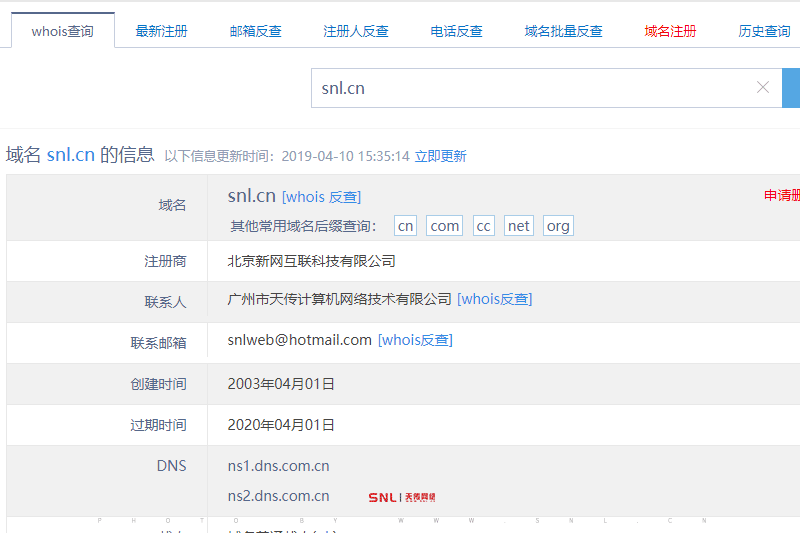Click the SNL watermark logo

pyautogui.click(x=401, y=497)
